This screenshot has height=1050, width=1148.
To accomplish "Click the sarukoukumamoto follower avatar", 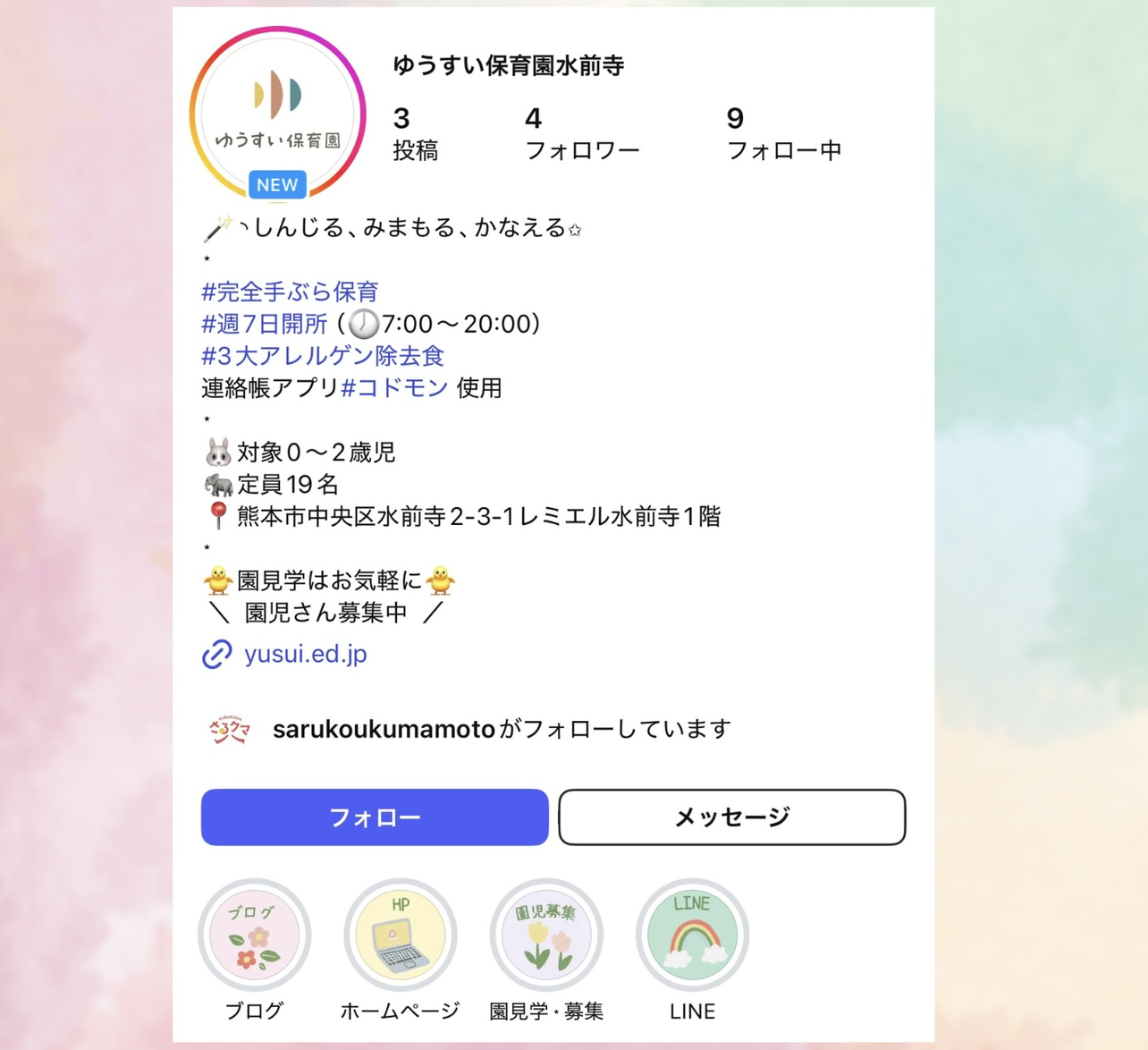I will point(230,730).
